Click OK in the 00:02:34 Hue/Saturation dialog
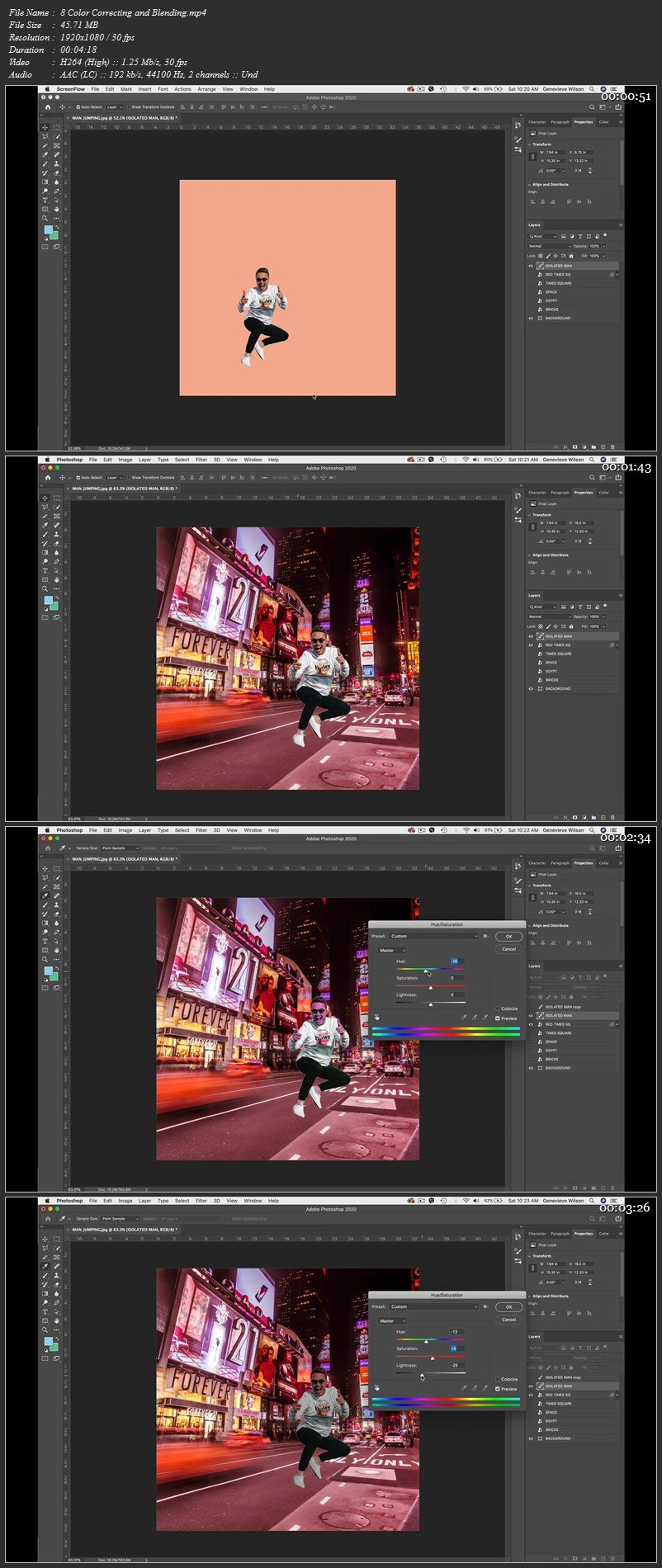Screen dimensions: 662x1568 coord(508,936)
